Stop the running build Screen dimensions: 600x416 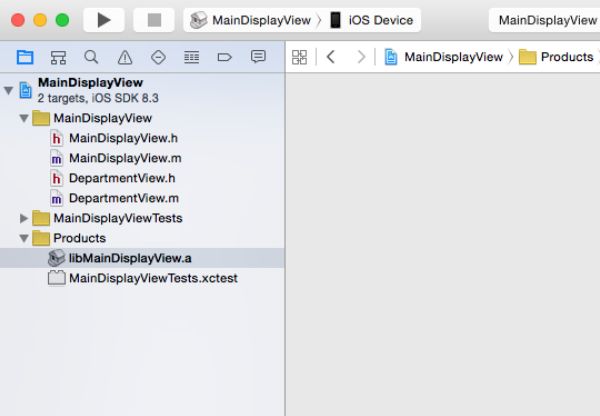(154, 20)
